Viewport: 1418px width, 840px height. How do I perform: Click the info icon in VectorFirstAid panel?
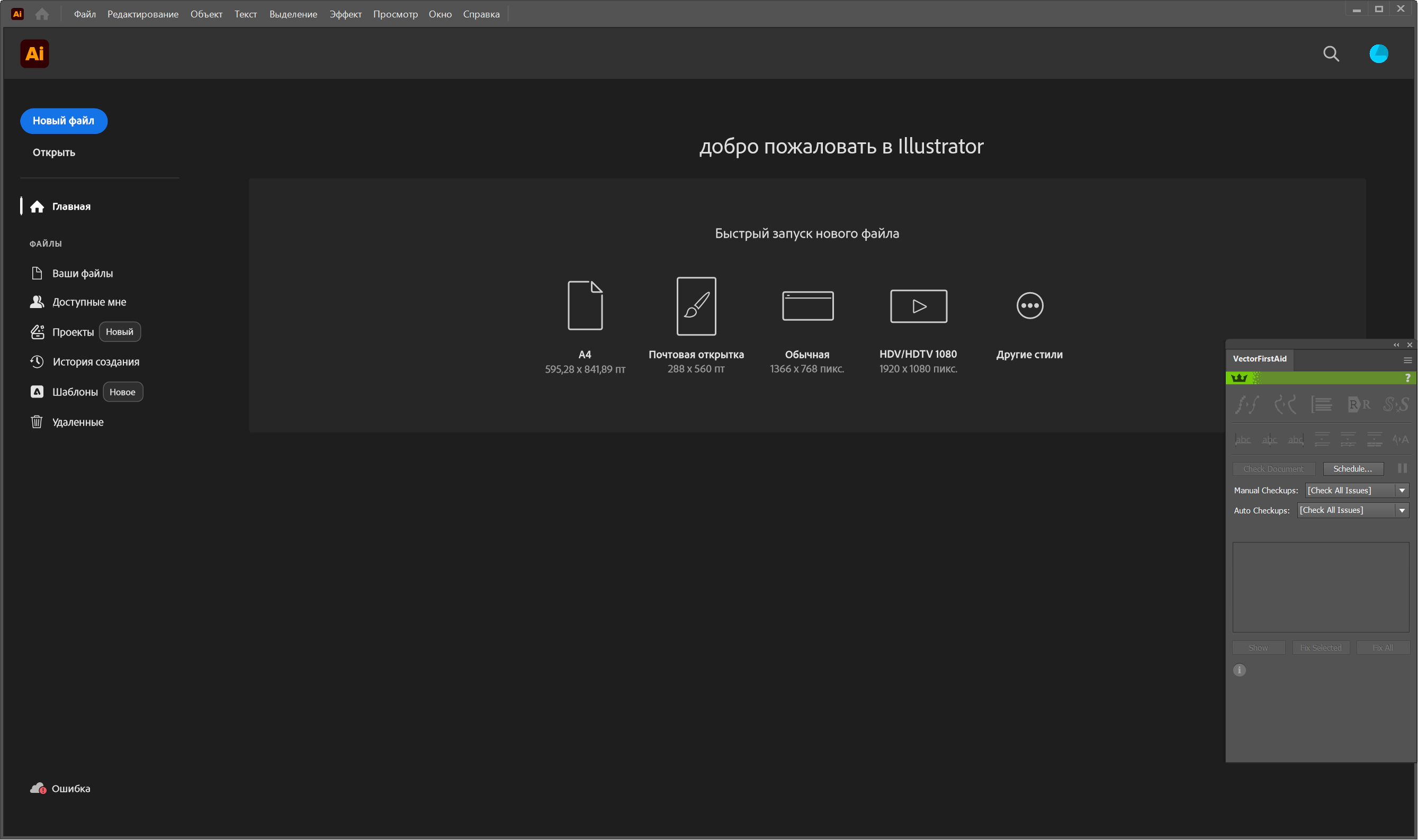[1240, 671]
